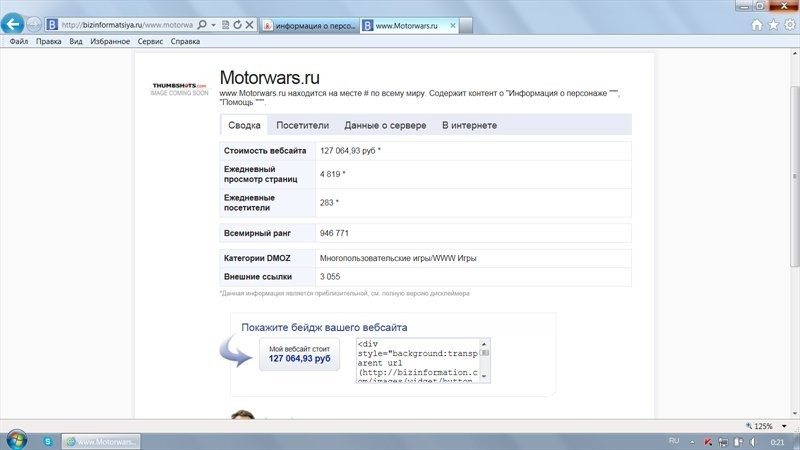Click the volume speaker tray icon
The height and width of the screenshot is (450, 800).
point(753,442)
